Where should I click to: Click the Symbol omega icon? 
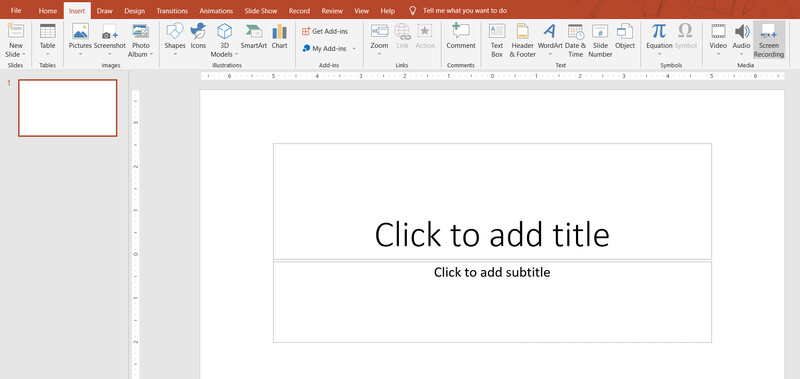click(x=685, y=31)
